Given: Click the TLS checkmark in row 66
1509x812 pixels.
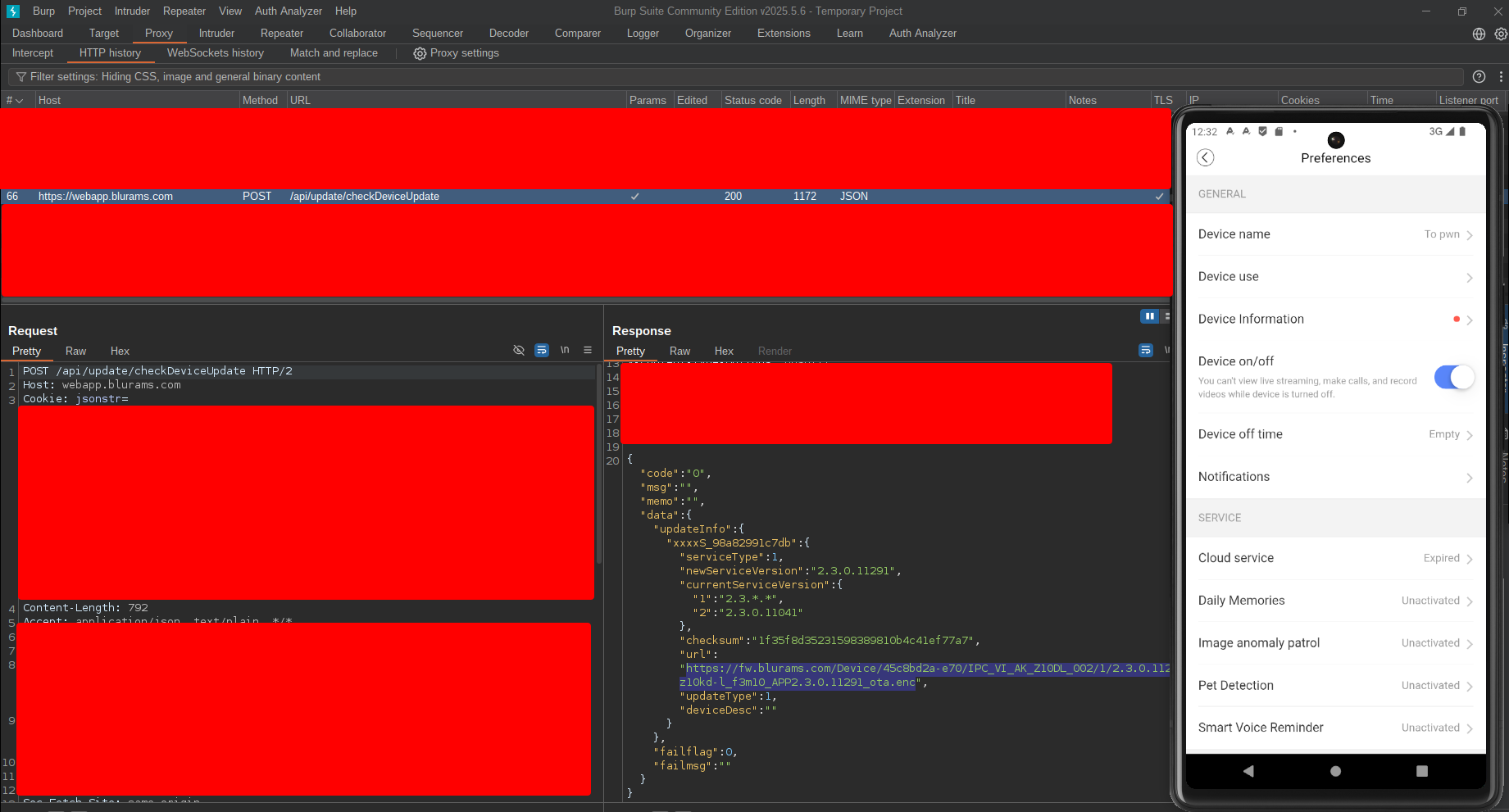Looking at the screenshot, I should pyautogui.click(x=1159, y=197).
